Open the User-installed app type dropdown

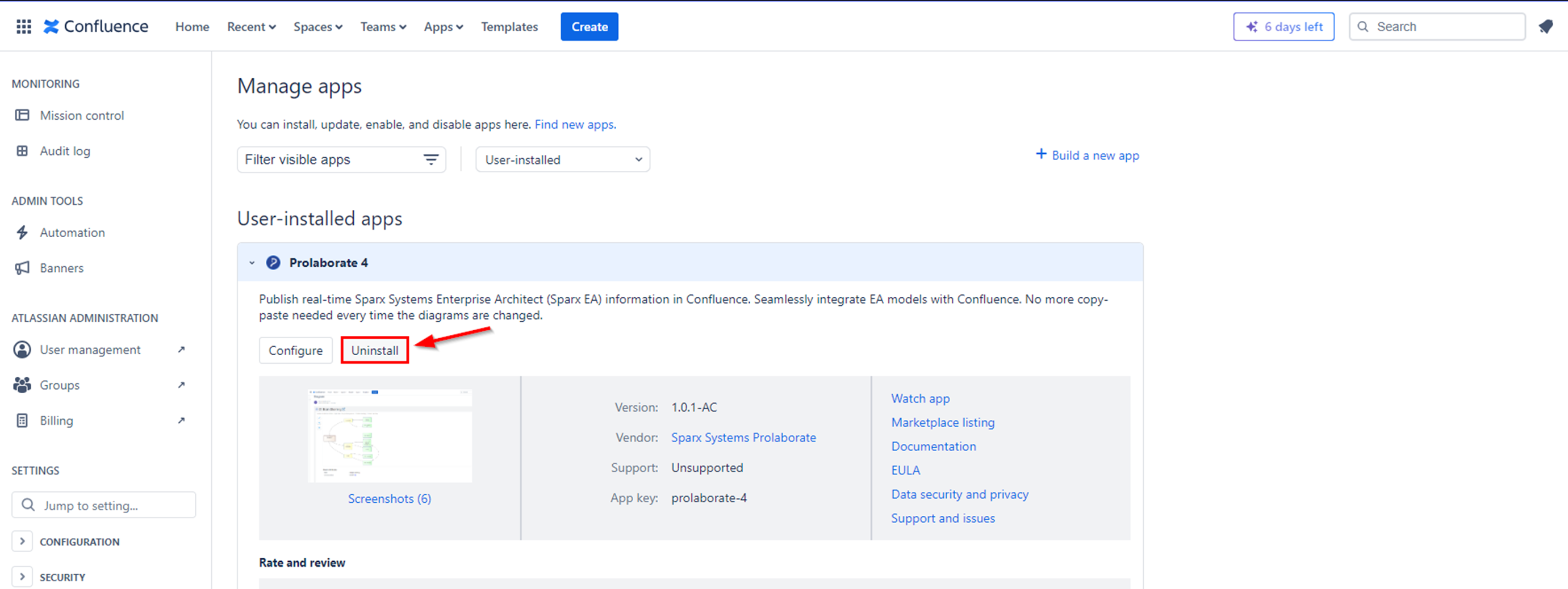563,159
